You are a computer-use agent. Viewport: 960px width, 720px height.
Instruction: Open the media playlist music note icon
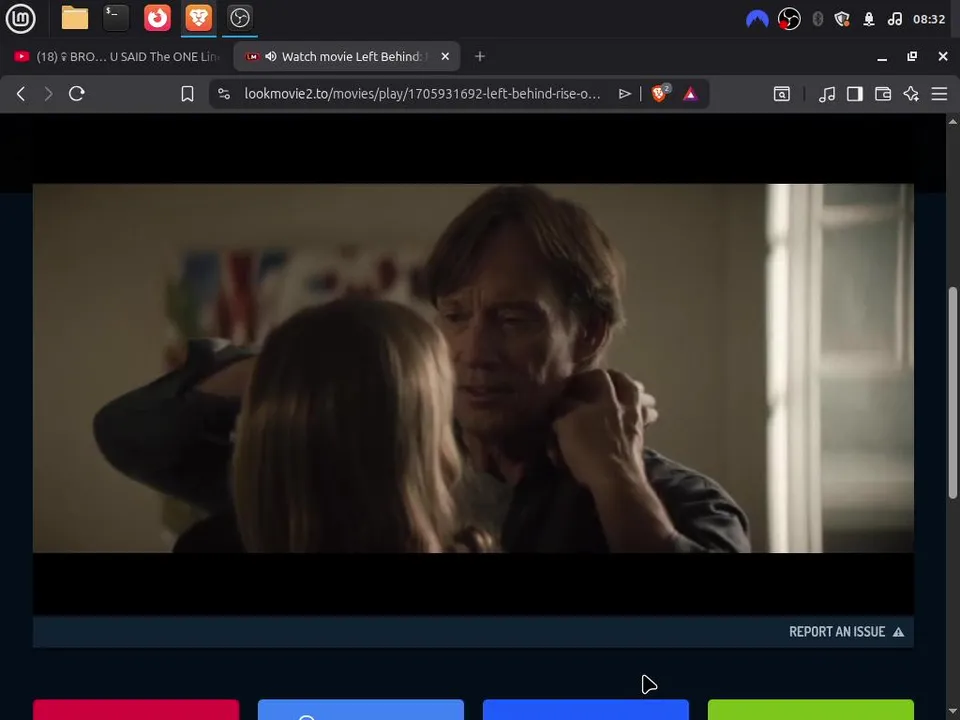[x=827, y=94]
